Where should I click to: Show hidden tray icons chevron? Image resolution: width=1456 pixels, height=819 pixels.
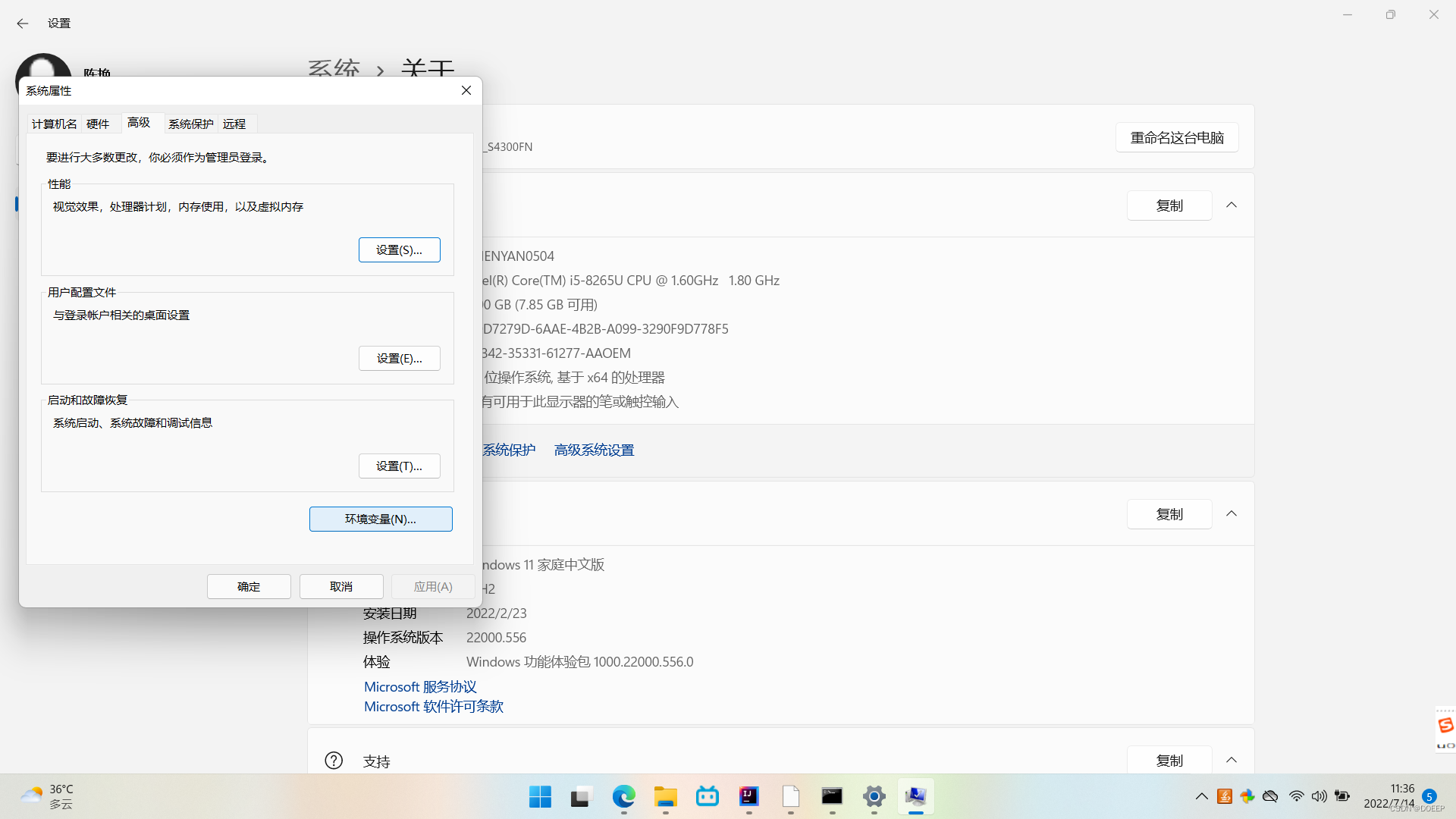click(1201, 796)
